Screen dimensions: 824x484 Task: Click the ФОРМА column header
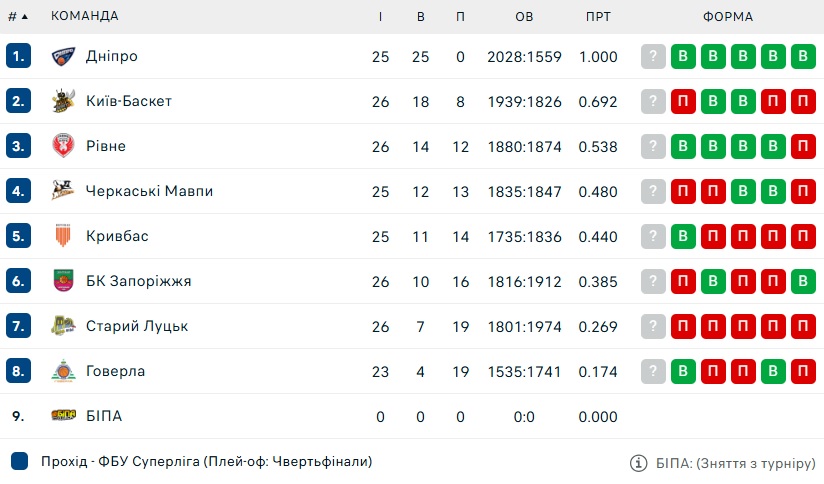pyautogui.click(x=728, y=17)
